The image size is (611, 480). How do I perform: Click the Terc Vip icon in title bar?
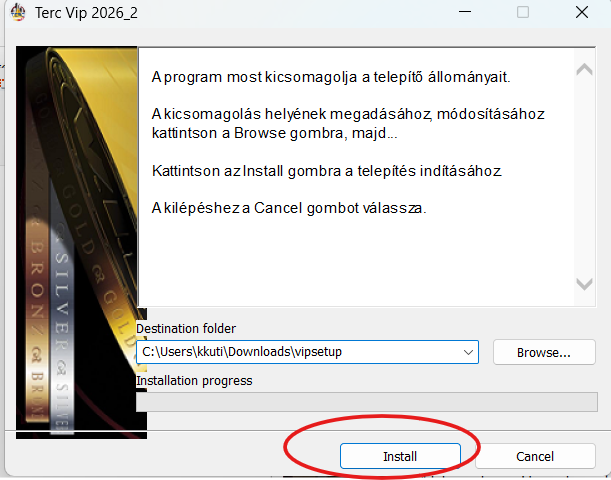[x=18, y=14]
